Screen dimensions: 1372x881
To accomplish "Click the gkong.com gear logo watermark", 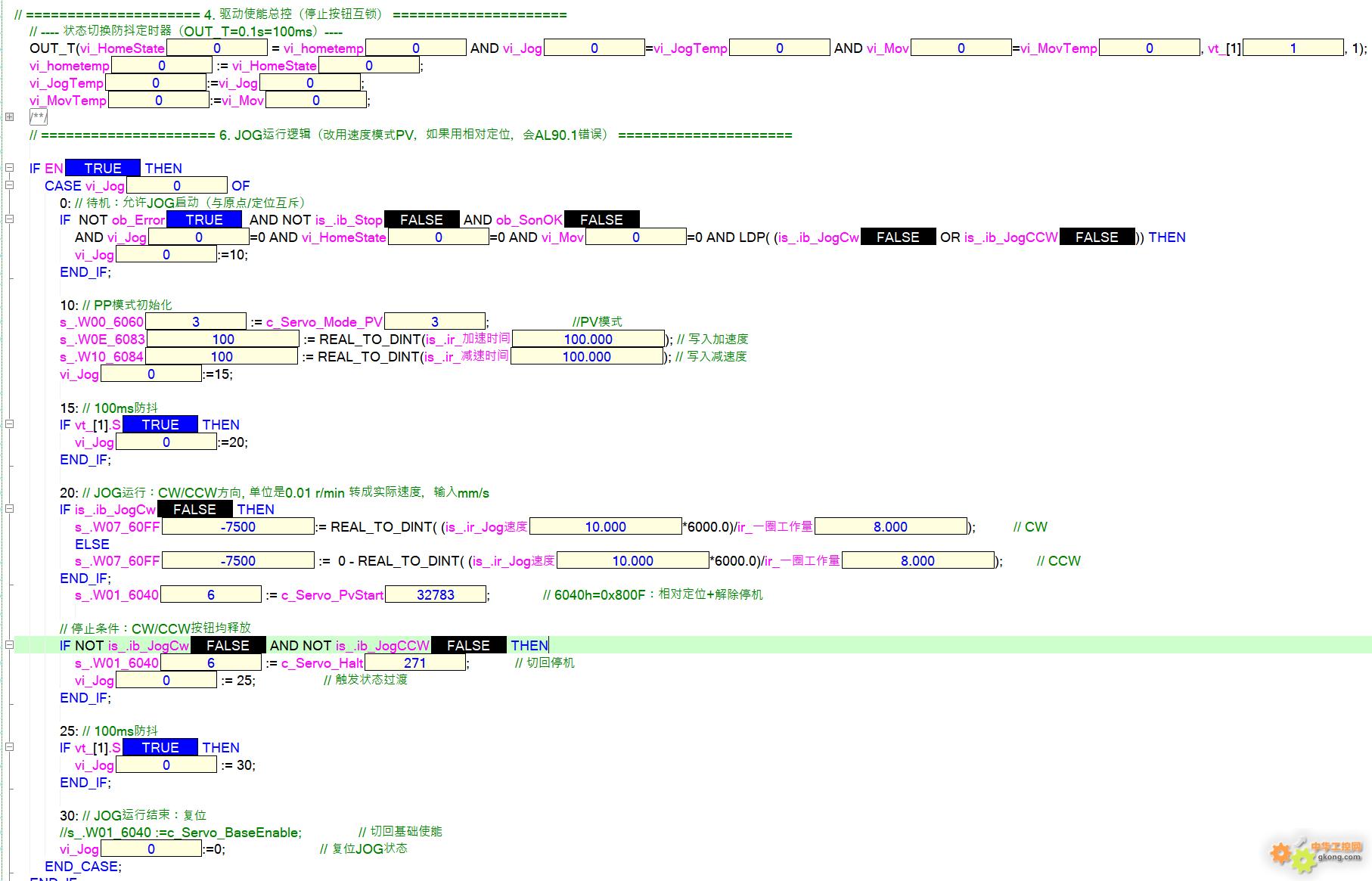I will [1318, 855].
